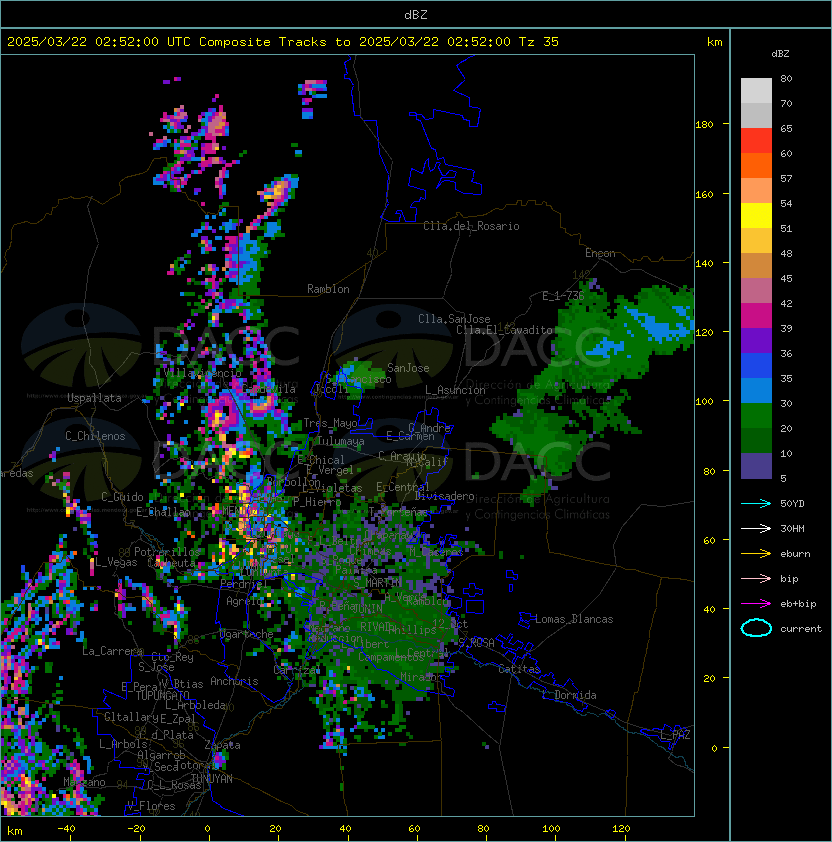The width and height of the screenshot is (832, 842).
Task: Click the 'Mirador' map label
Action: (421, 677)
